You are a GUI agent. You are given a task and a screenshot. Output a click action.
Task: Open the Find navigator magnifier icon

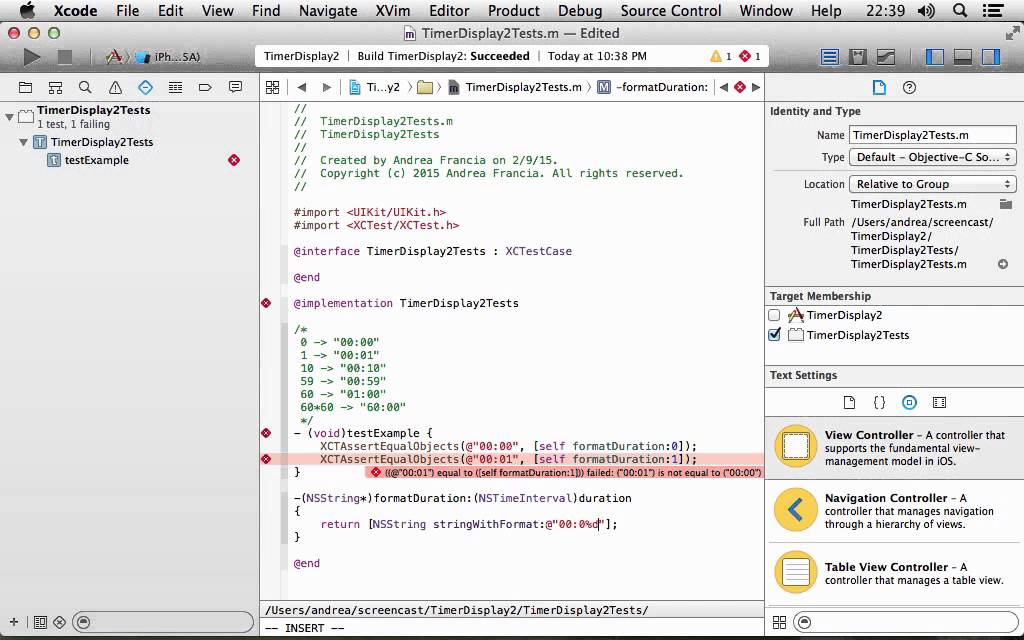85,87
